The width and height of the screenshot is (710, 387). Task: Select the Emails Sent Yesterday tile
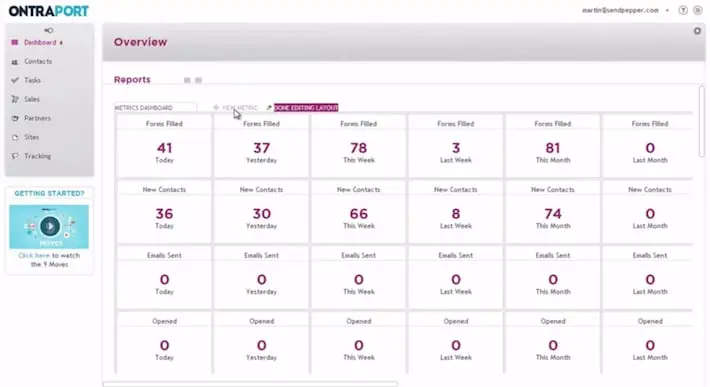261,277
